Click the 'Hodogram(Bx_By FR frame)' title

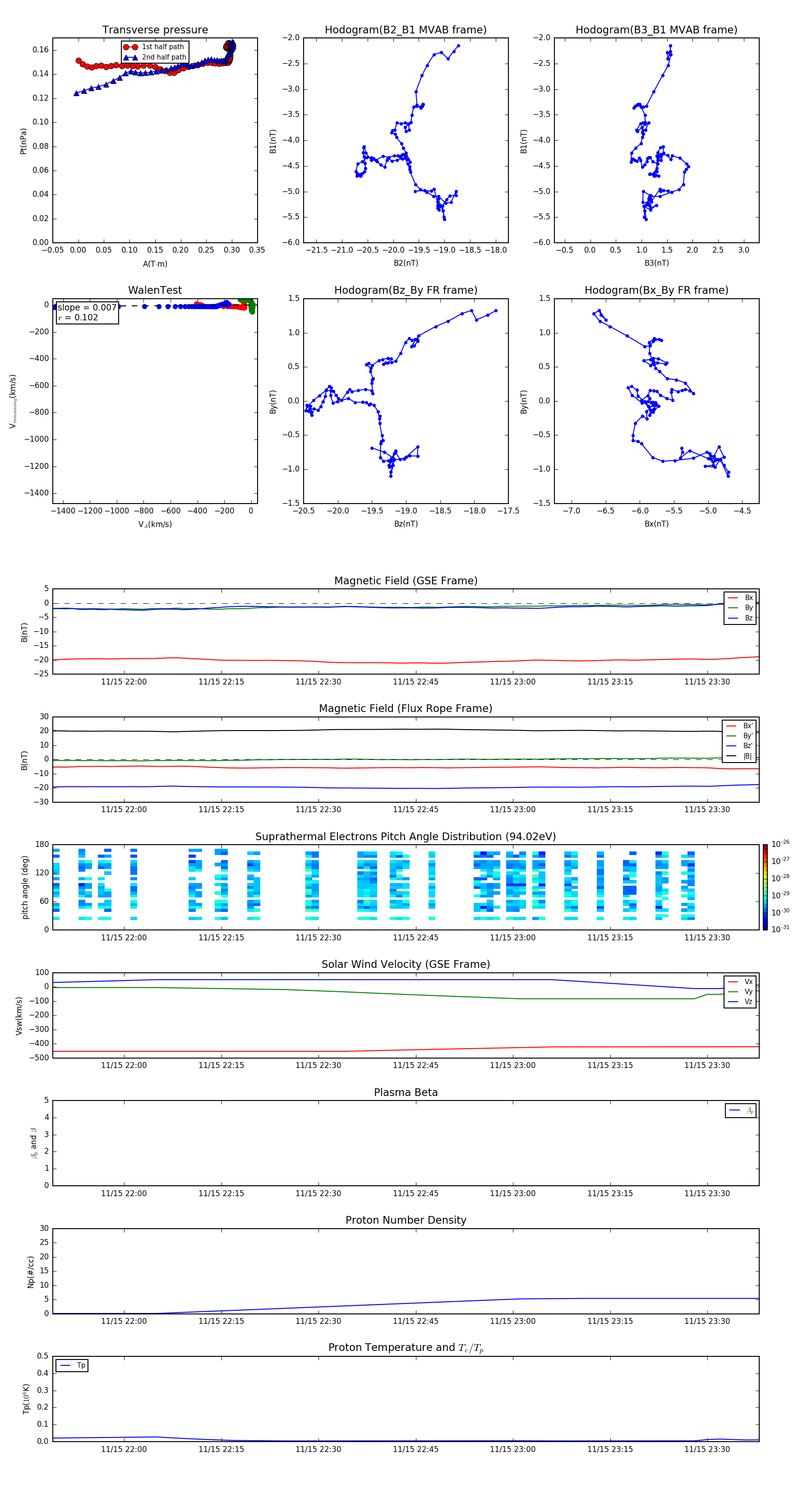pyautogui.click(x=656, y=290)
